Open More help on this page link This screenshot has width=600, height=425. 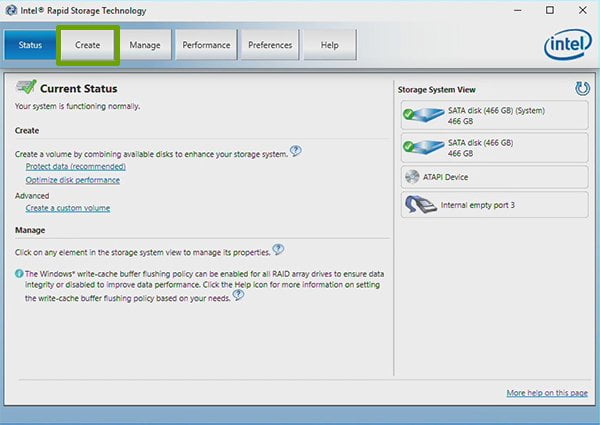coord(547,393)
